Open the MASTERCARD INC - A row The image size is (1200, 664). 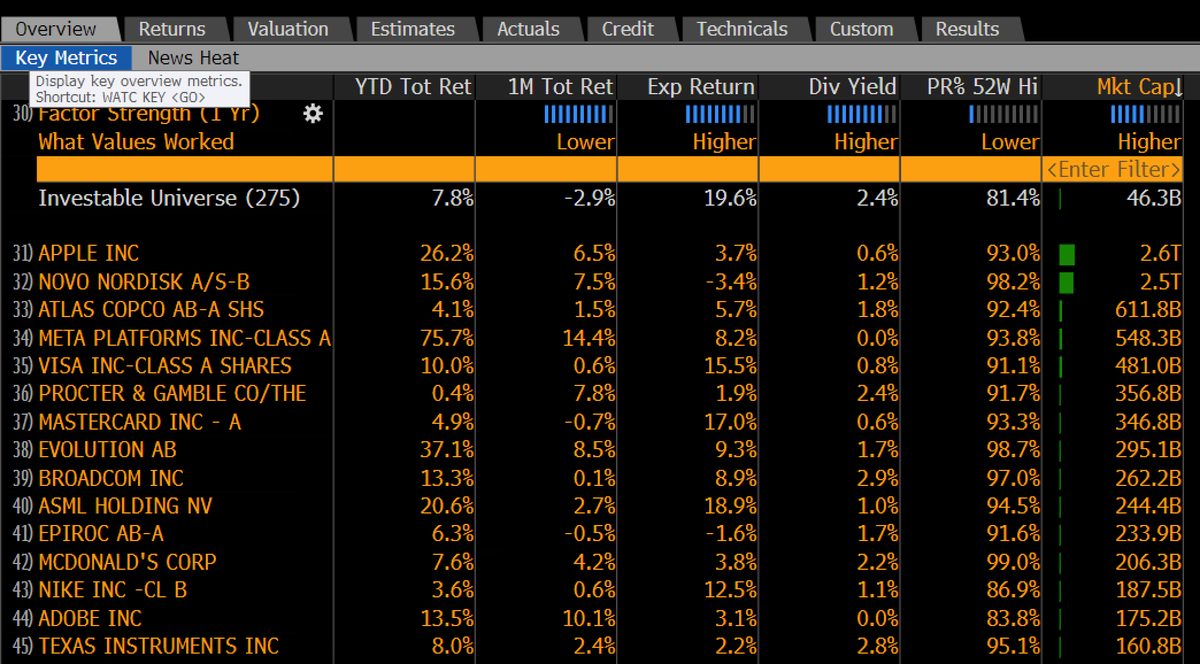139,422
